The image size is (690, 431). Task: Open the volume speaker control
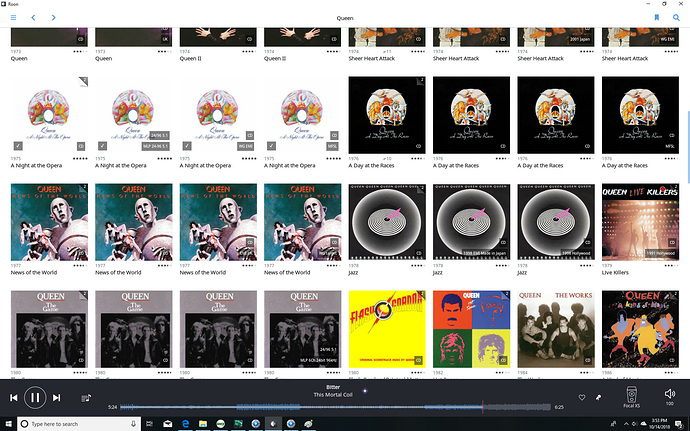[669, 394]
